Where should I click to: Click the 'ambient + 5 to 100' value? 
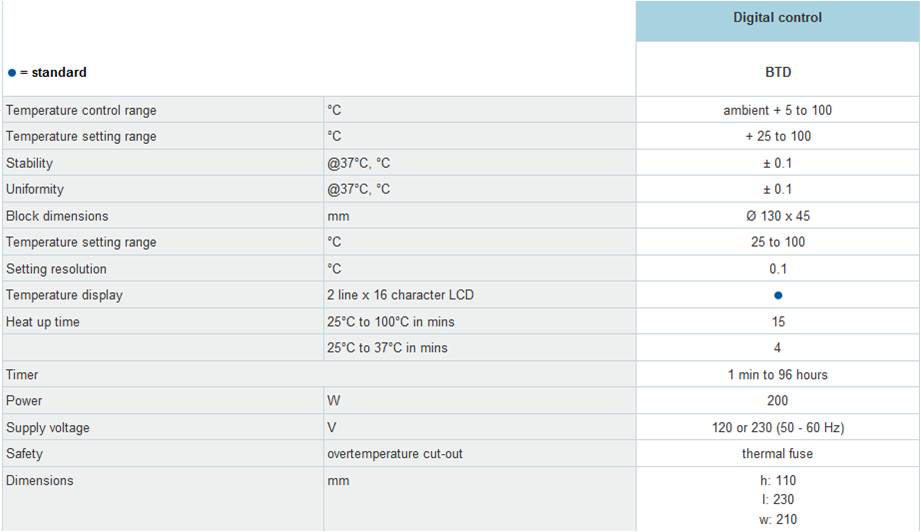777,110
